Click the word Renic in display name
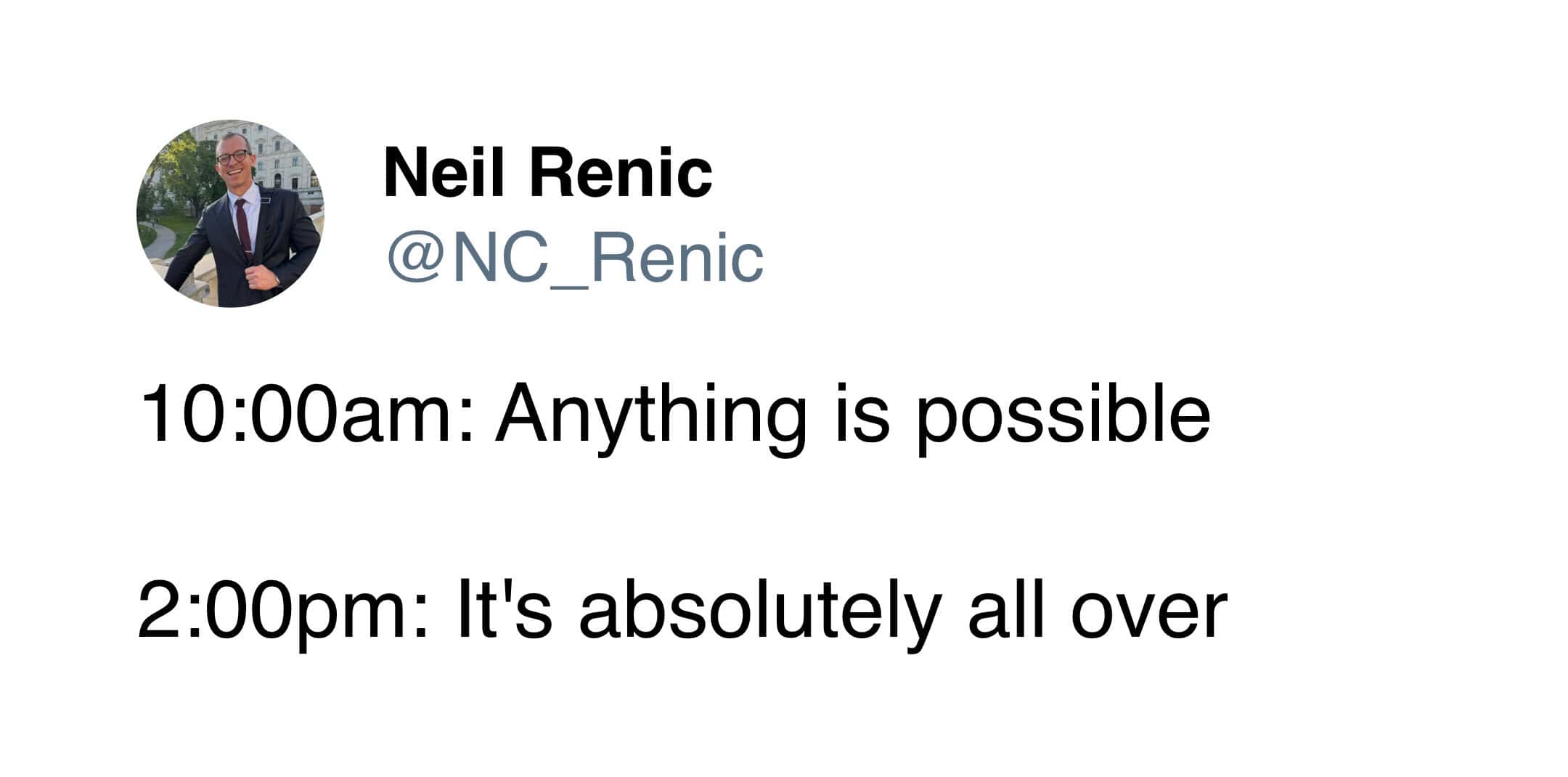The height and width of the screenshot is (777, 1568). click(x=621, y=173)
